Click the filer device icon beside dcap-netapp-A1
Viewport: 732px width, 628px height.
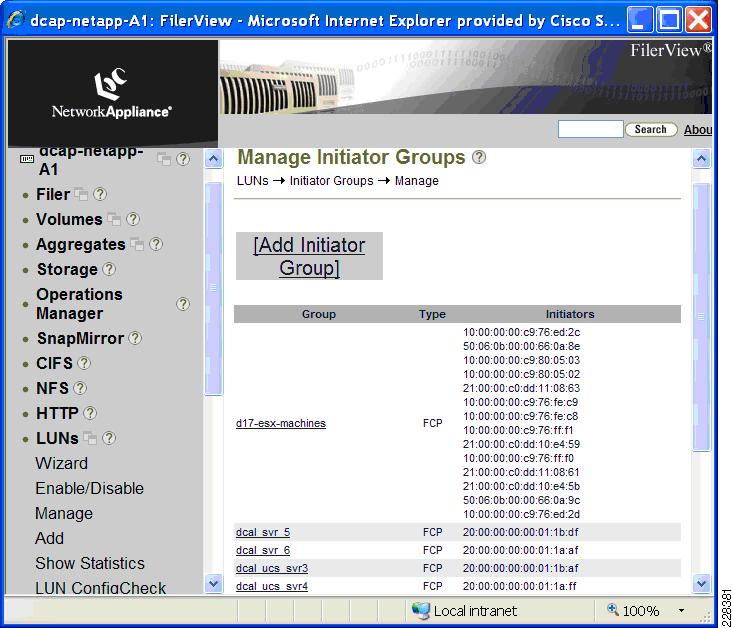pyautogui.click(x=27, y=159)
